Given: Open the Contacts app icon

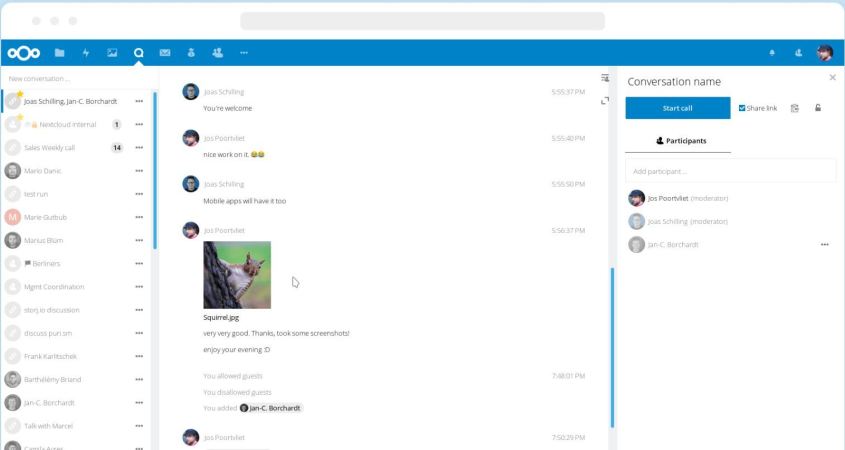Looking at the screenshot, I should (x=191, y=53).
